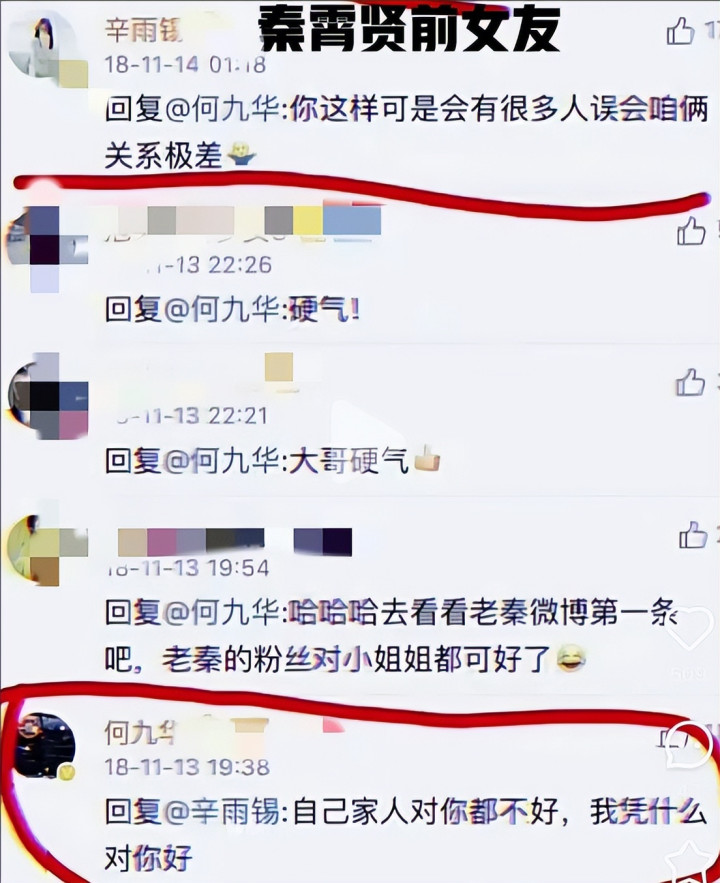
Task: Open the 辛雨锡 username link
Action: point(144,29)
